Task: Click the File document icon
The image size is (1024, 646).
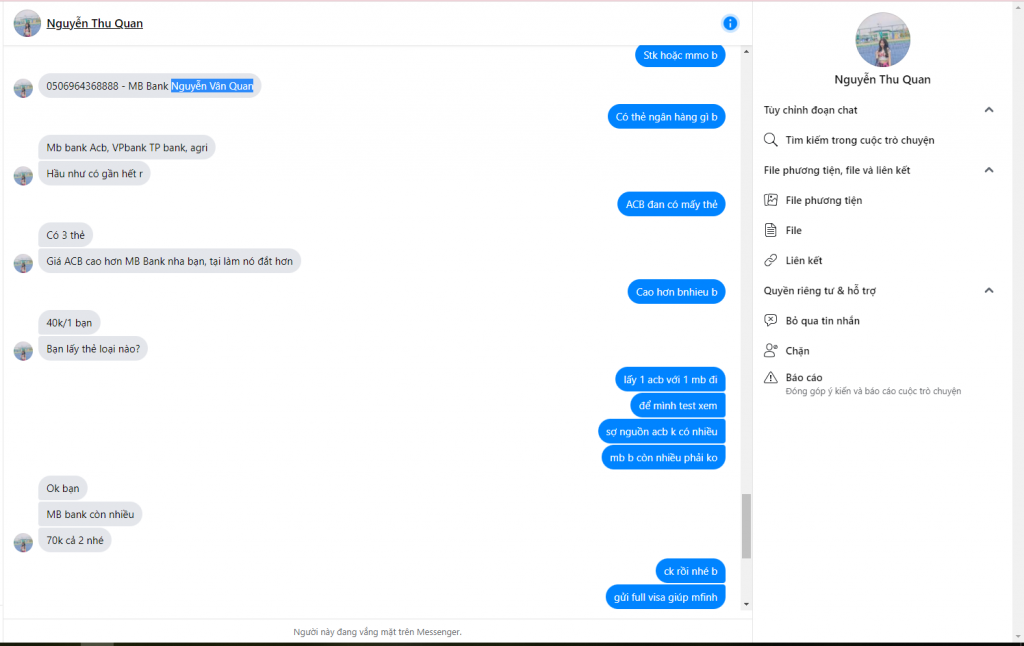Action: point(771,230)
